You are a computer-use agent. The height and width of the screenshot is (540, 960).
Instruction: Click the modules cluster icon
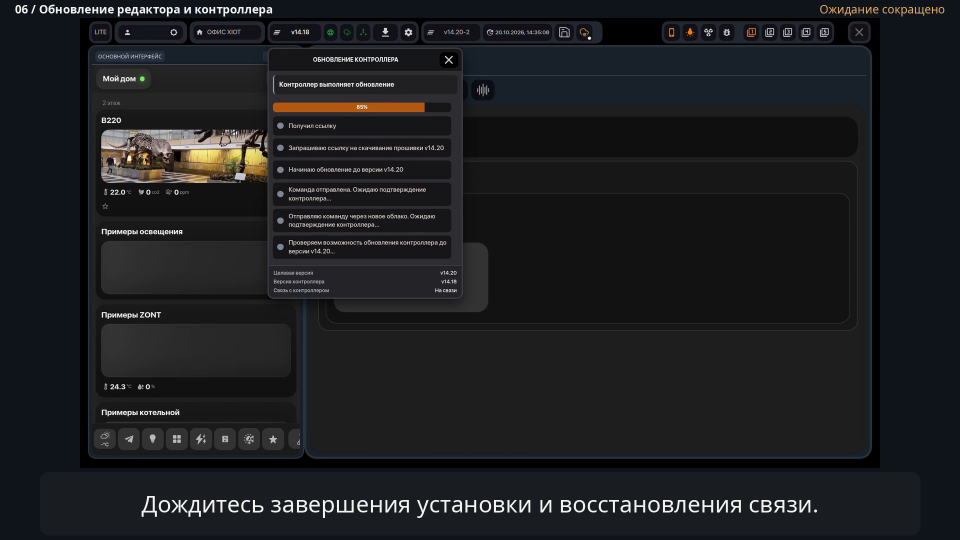pos(708,32)
